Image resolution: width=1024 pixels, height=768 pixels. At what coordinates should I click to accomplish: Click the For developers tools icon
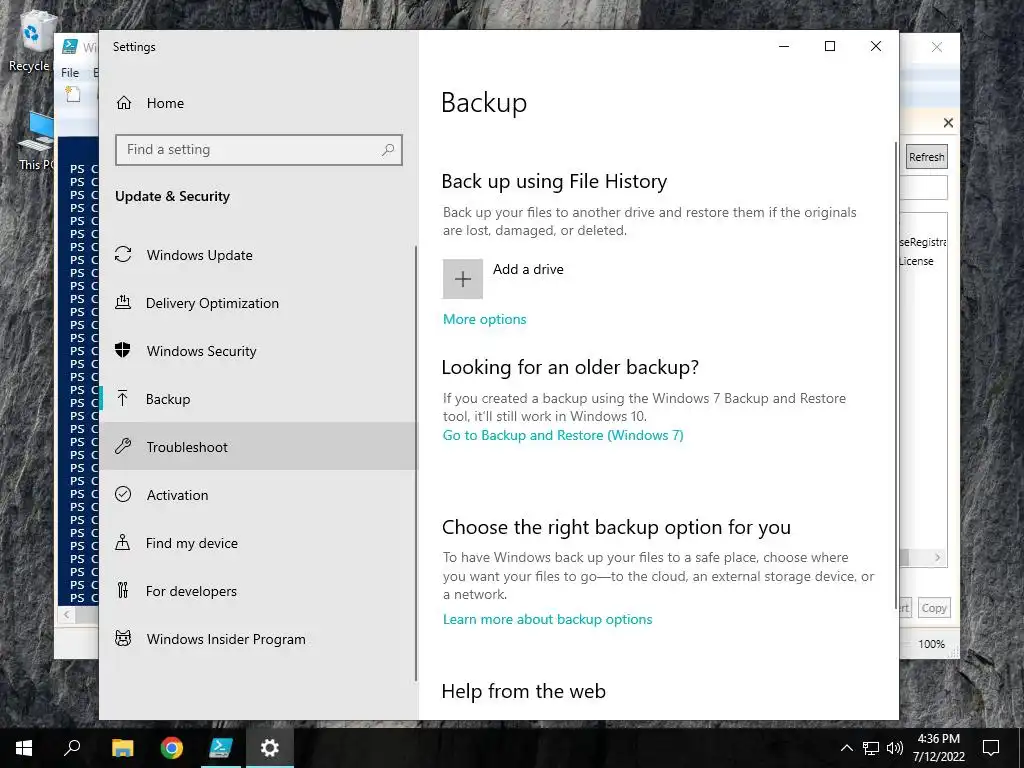click(x=123, y=590)
